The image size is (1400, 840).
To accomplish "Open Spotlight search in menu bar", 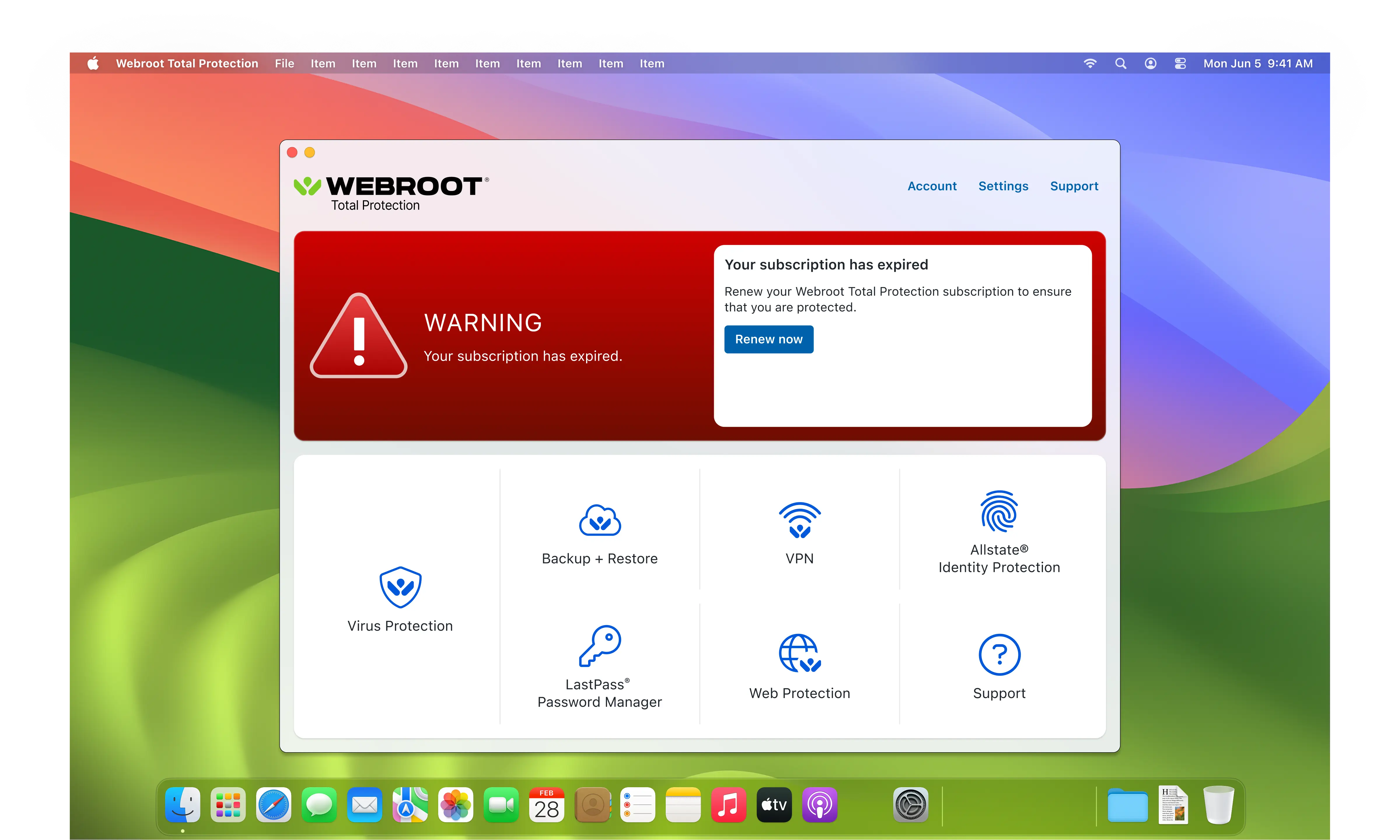I will click(1121, 63).
